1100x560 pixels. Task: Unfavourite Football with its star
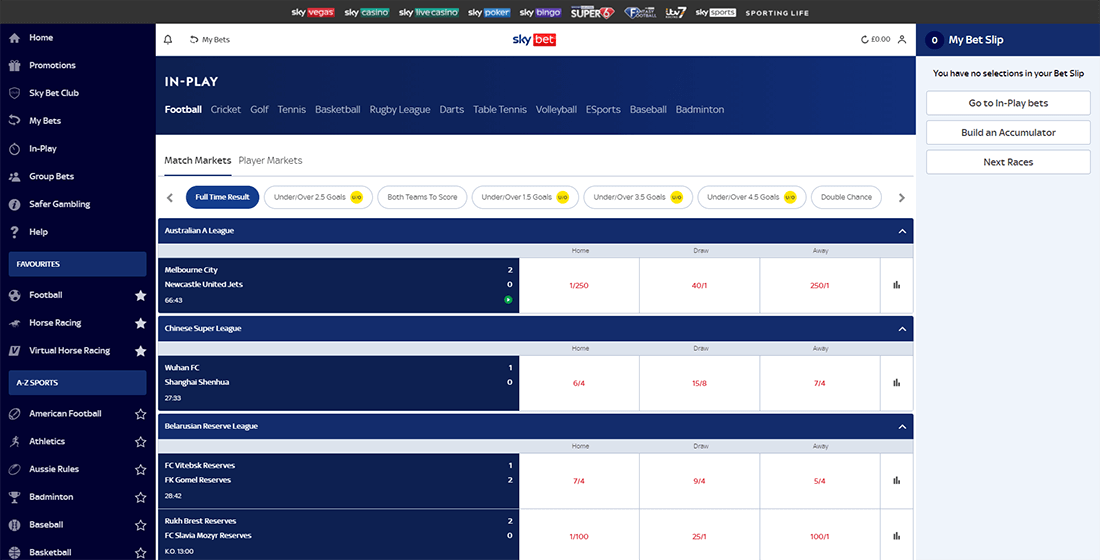pos(140,295)
